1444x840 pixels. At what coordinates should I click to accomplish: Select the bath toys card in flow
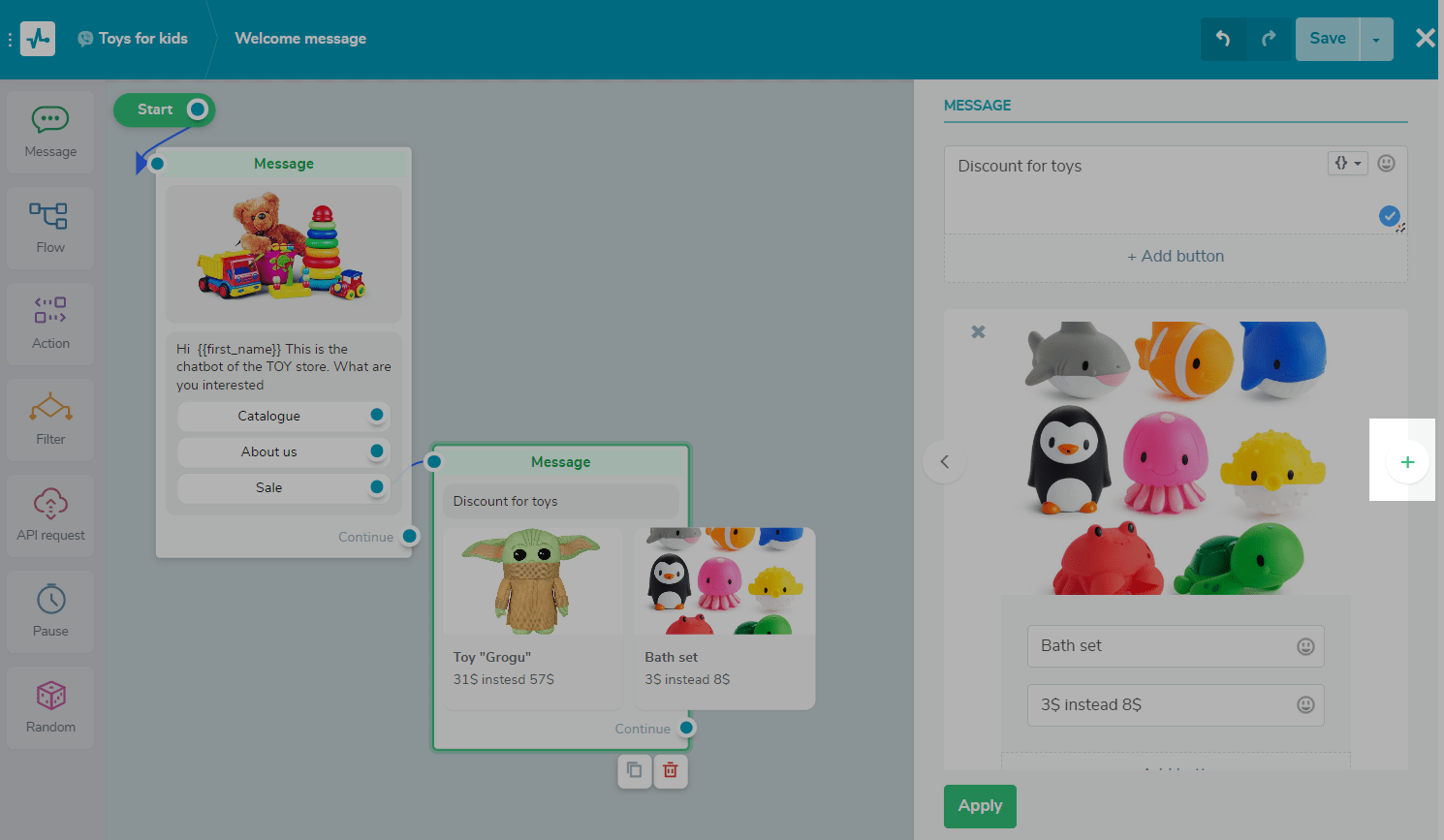click(725, 618)
